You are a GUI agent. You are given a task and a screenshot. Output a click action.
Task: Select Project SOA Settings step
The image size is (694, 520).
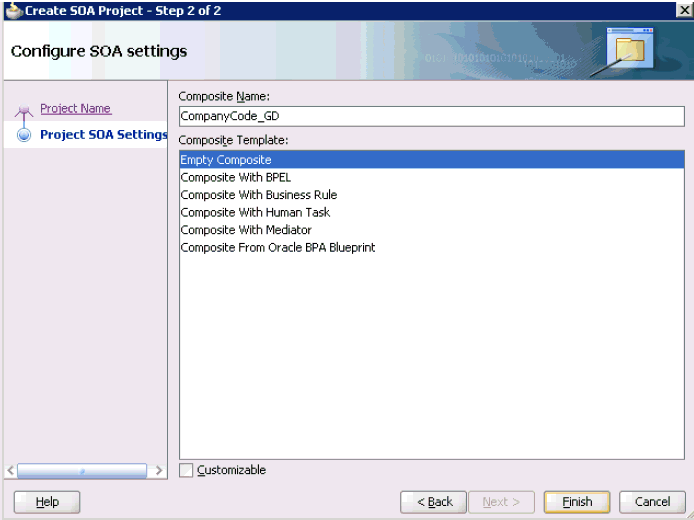point(104,135)
